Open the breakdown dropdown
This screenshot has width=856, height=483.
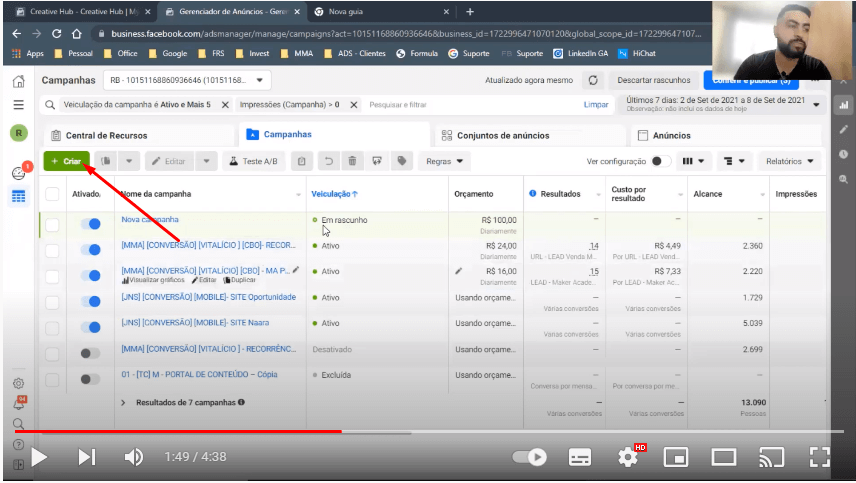click(734, 161)
